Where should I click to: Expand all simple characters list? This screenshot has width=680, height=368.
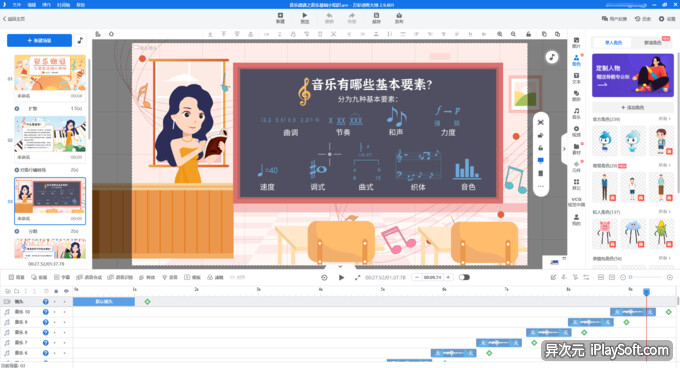665,166
